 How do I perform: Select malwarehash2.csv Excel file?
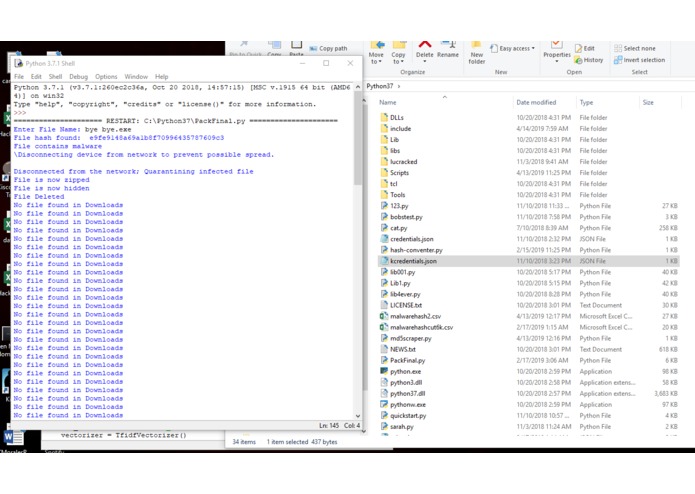[415, 316]
